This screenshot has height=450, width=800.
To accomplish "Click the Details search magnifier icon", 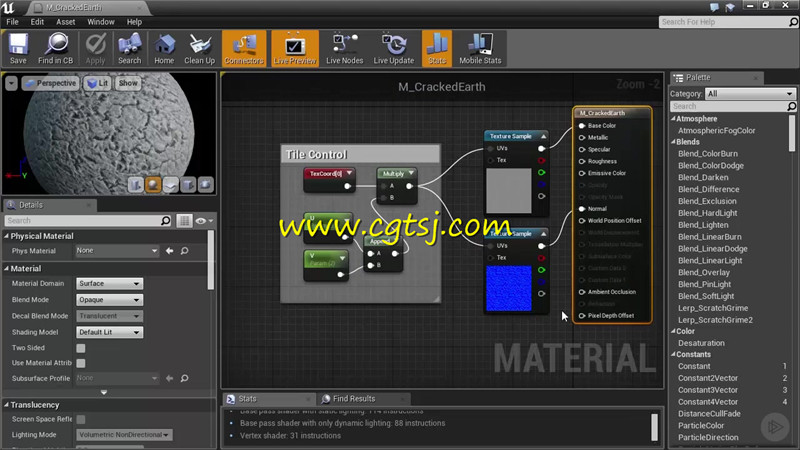I will [x=166, y=220].
